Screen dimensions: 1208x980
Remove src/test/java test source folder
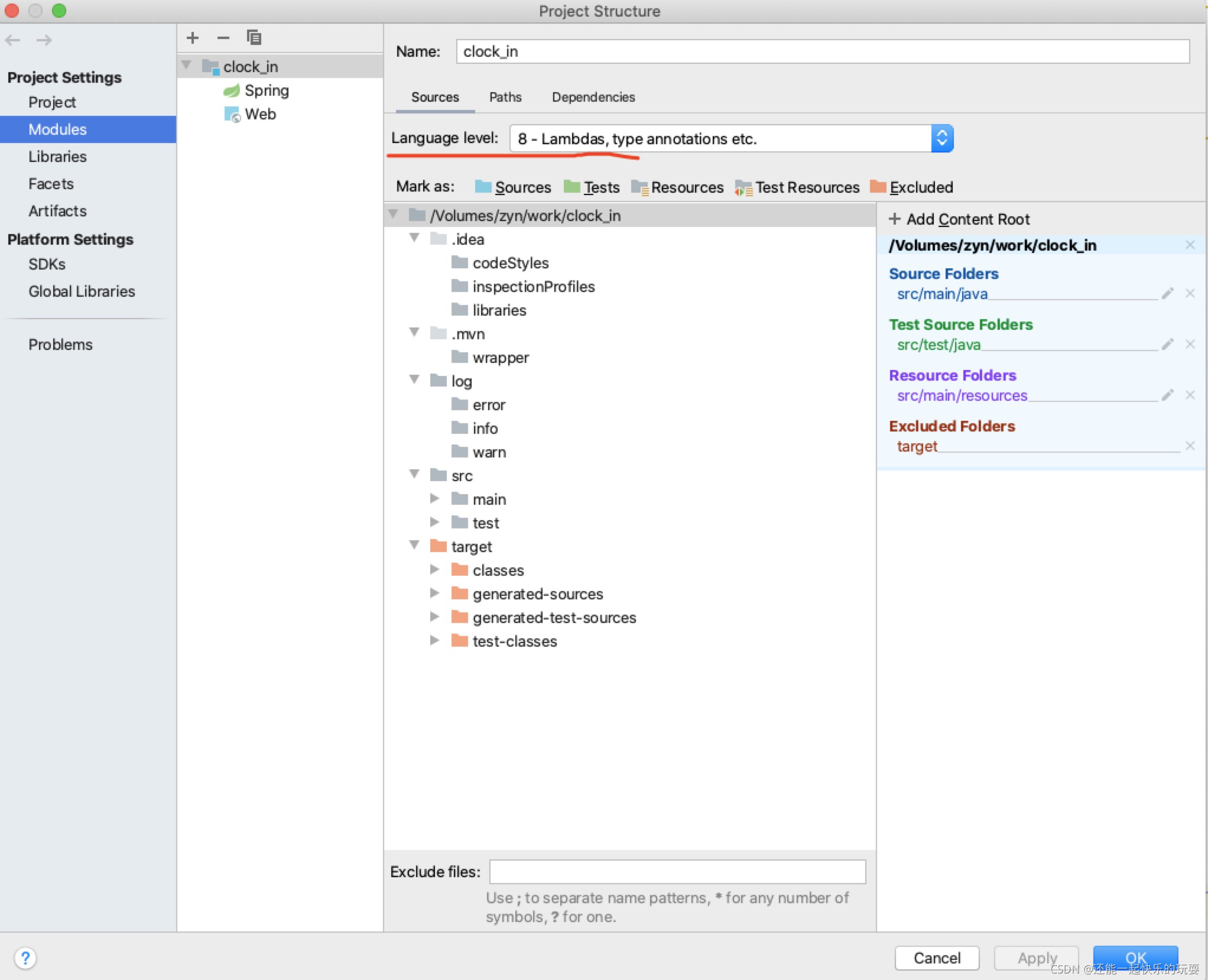pos(1190,345)
